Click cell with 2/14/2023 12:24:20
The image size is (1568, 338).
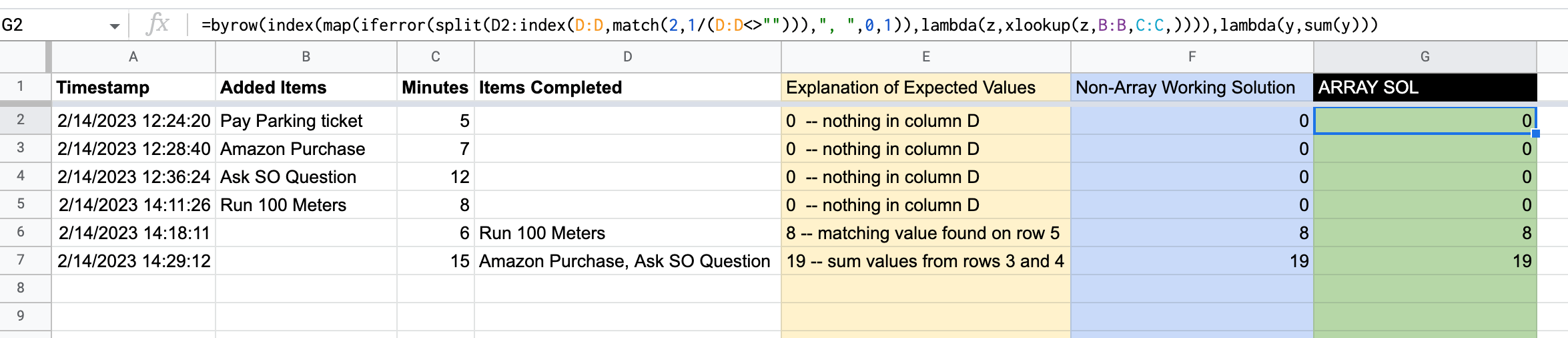133,121
